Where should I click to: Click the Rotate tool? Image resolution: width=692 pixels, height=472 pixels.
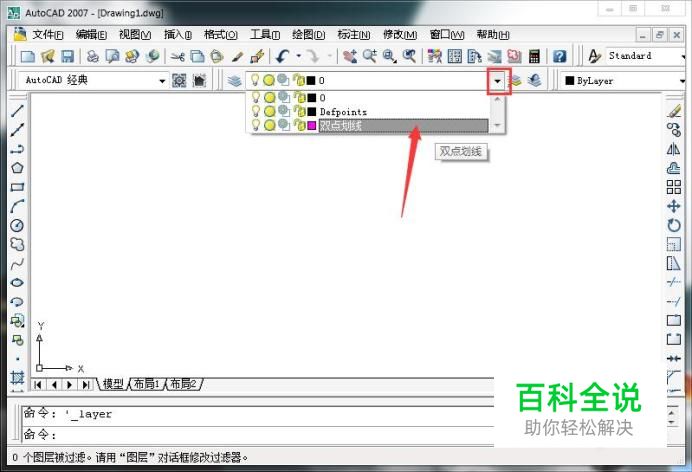(673, 225)
